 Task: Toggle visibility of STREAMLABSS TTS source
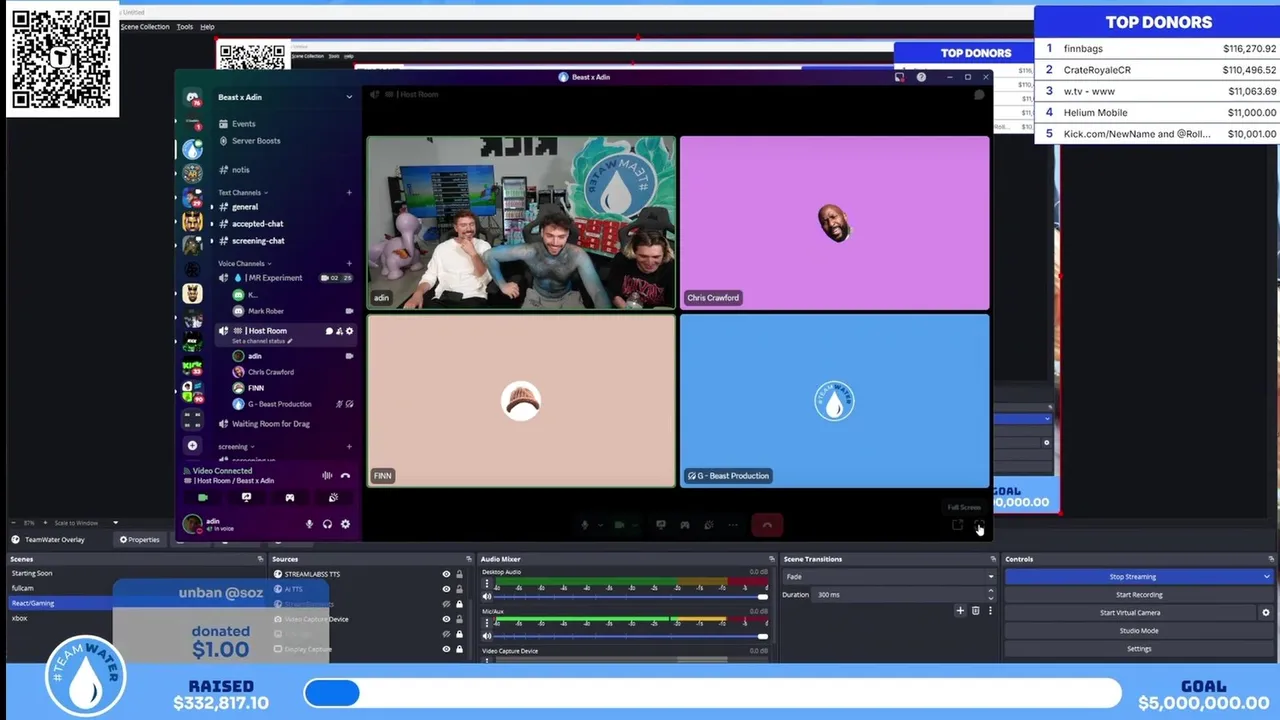446,574
